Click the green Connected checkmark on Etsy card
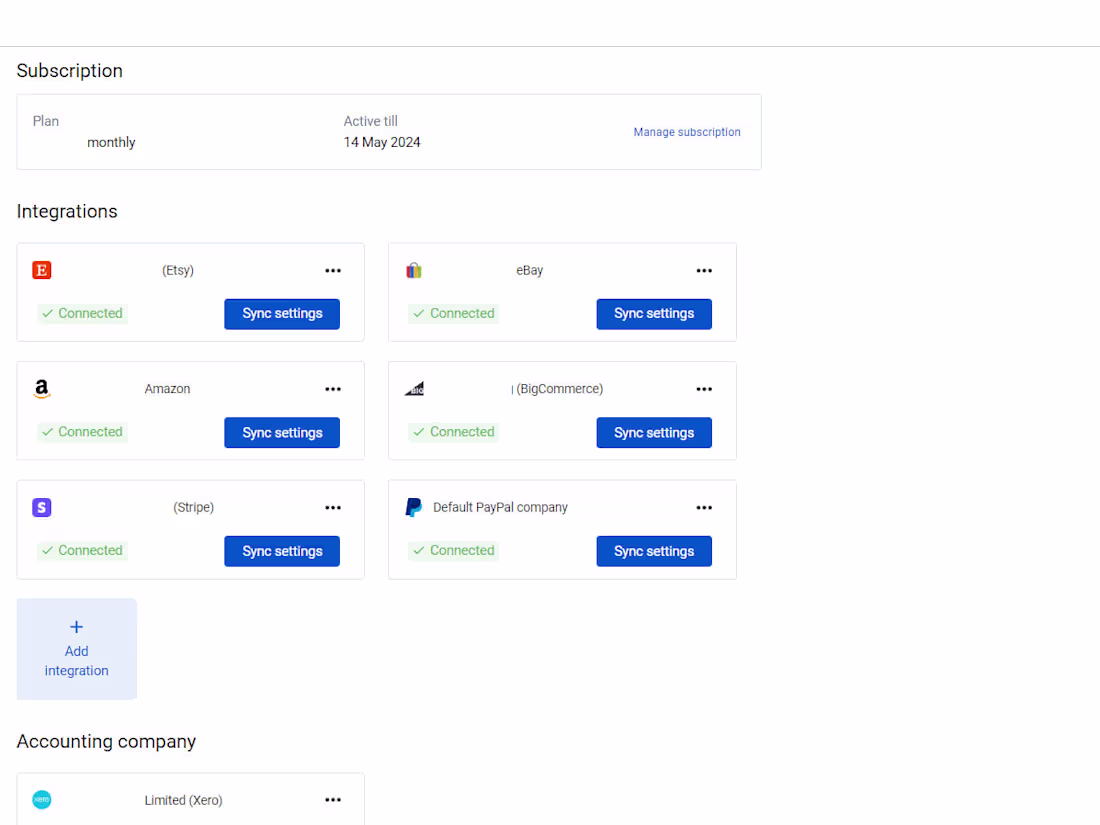Viewport: 1100px width, 825px height. click(45, 313)
